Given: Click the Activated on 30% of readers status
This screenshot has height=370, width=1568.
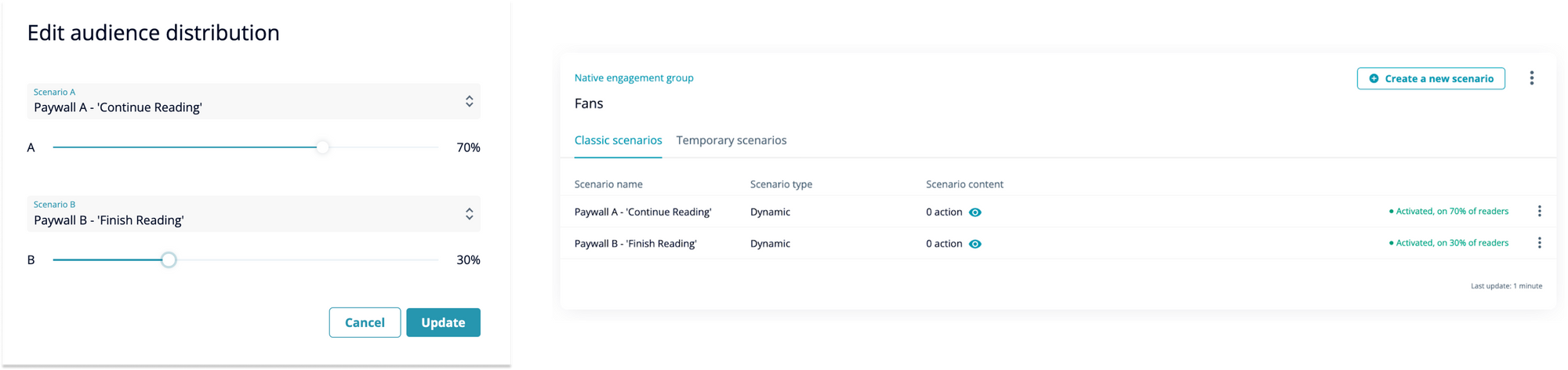Looking at the screenshot, I should (1449, 243).
